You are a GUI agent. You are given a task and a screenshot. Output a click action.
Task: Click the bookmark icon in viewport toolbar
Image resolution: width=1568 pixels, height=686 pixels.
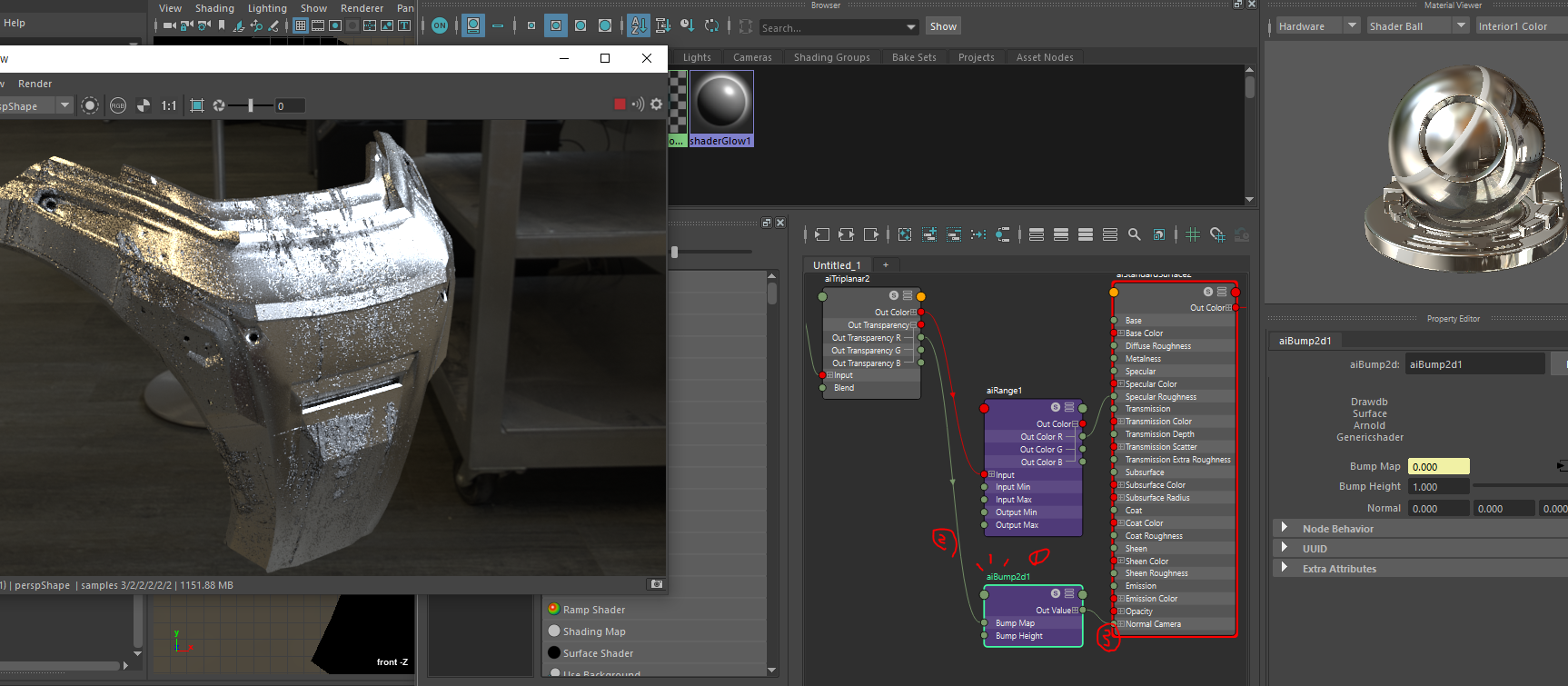(x=222, y=25)
